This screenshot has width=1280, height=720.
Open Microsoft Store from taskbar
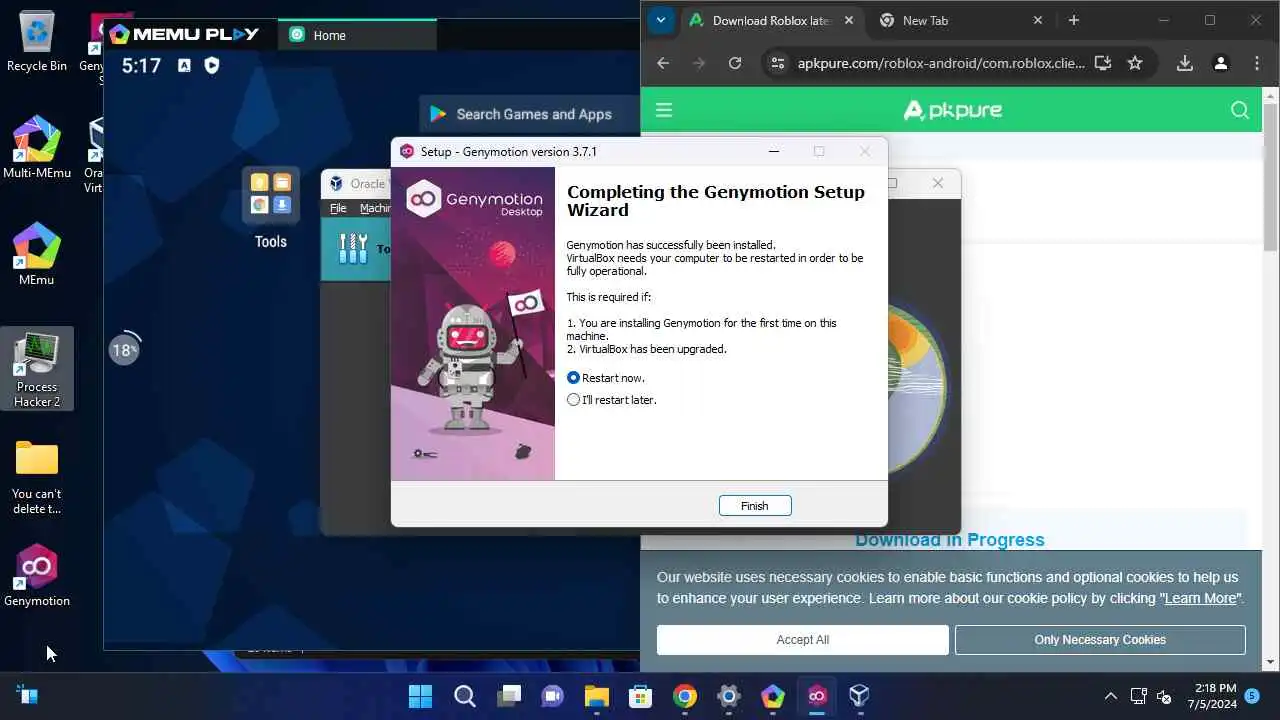pos(641,696)
